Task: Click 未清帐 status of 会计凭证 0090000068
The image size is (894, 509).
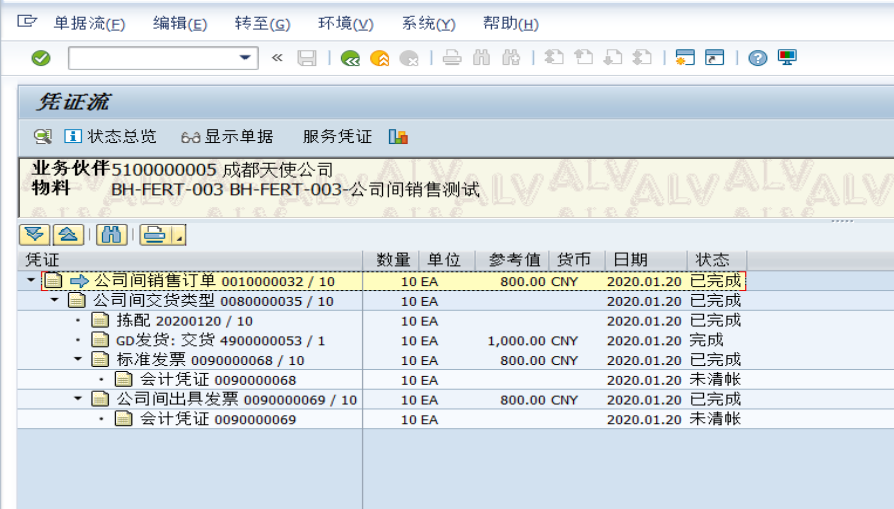Action: coord(715,380)
